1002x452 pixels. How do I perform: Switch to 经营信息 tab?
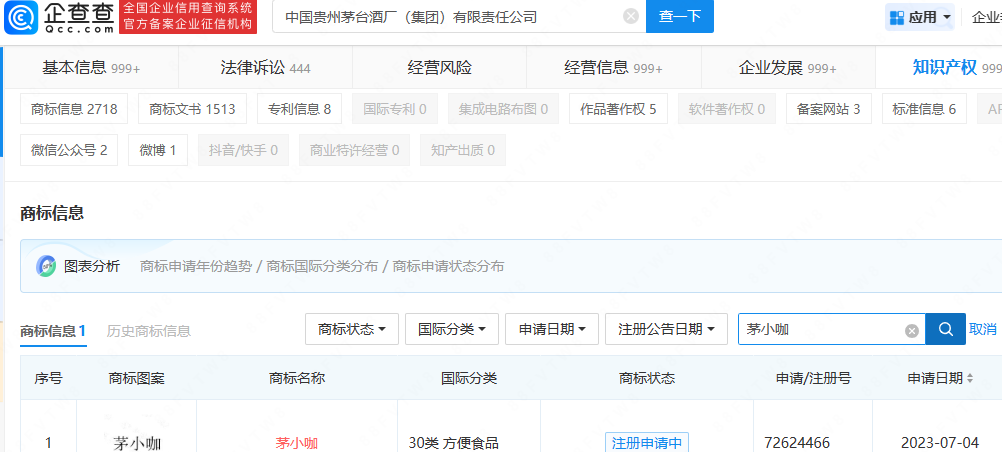click(613, 68)
